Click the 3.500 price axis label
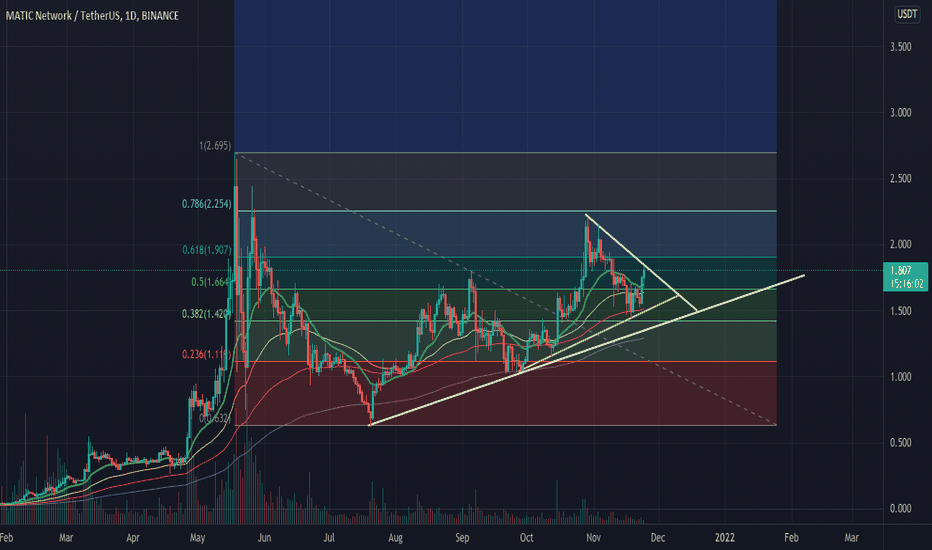The image size is (932, 550). pos(900,47)
